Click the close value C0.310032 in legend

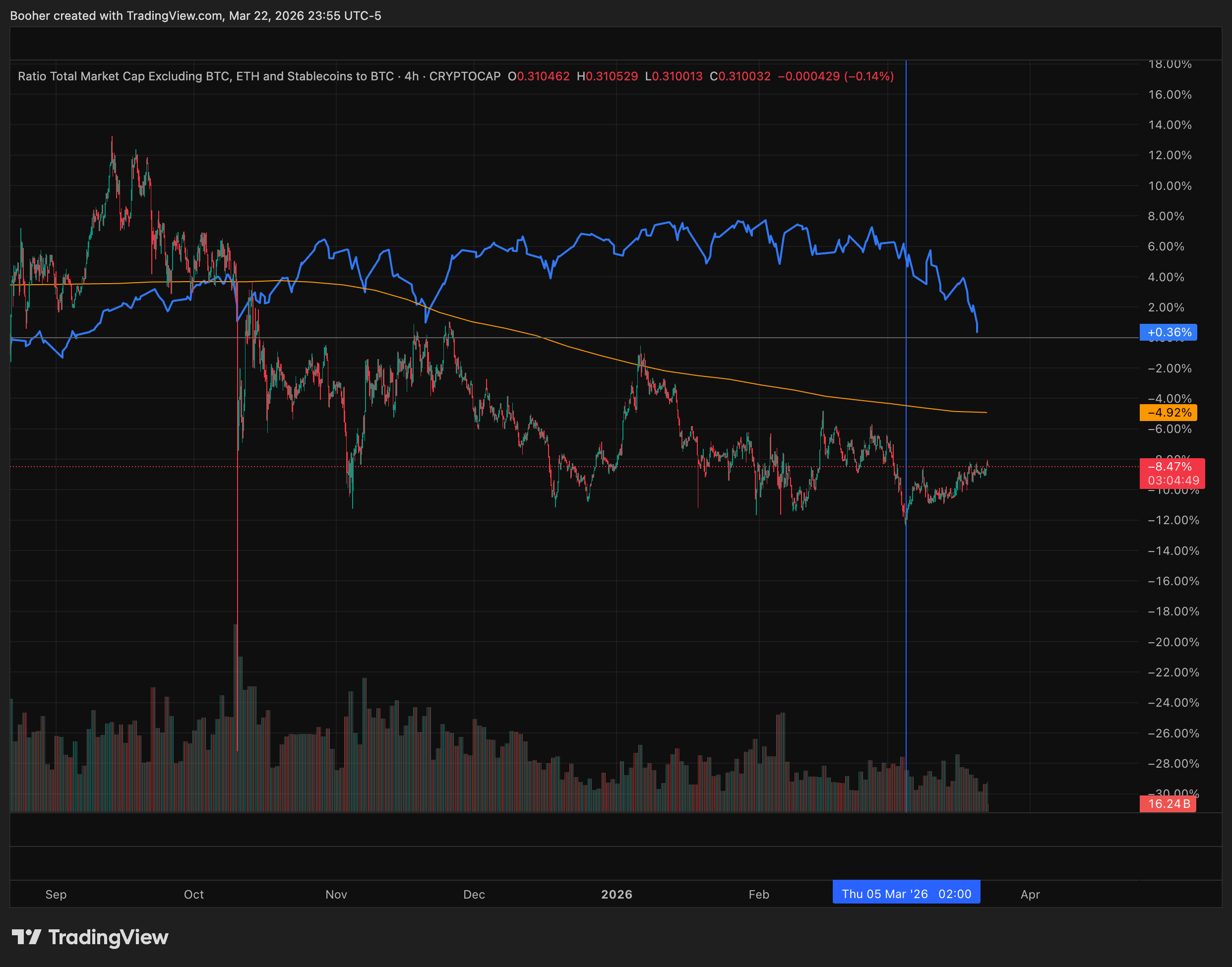pyautogui.click(x=740, y=76)
